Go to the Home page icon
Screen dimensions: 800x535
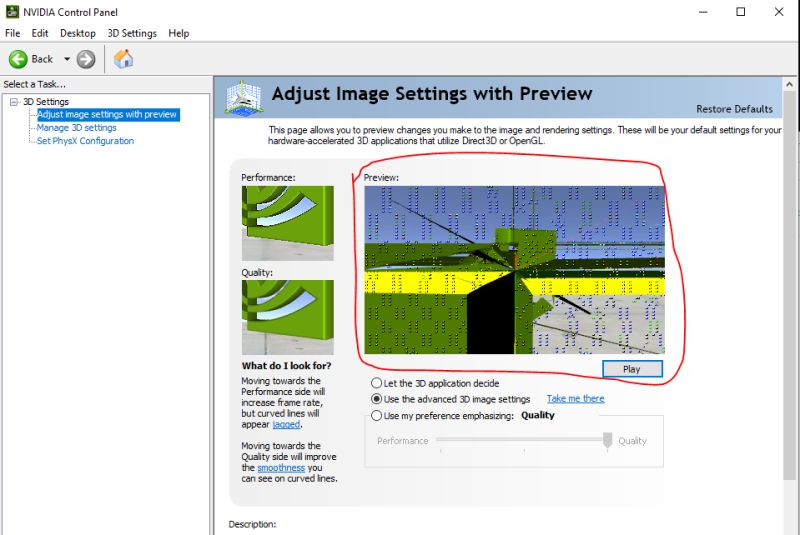click(123, 59)
